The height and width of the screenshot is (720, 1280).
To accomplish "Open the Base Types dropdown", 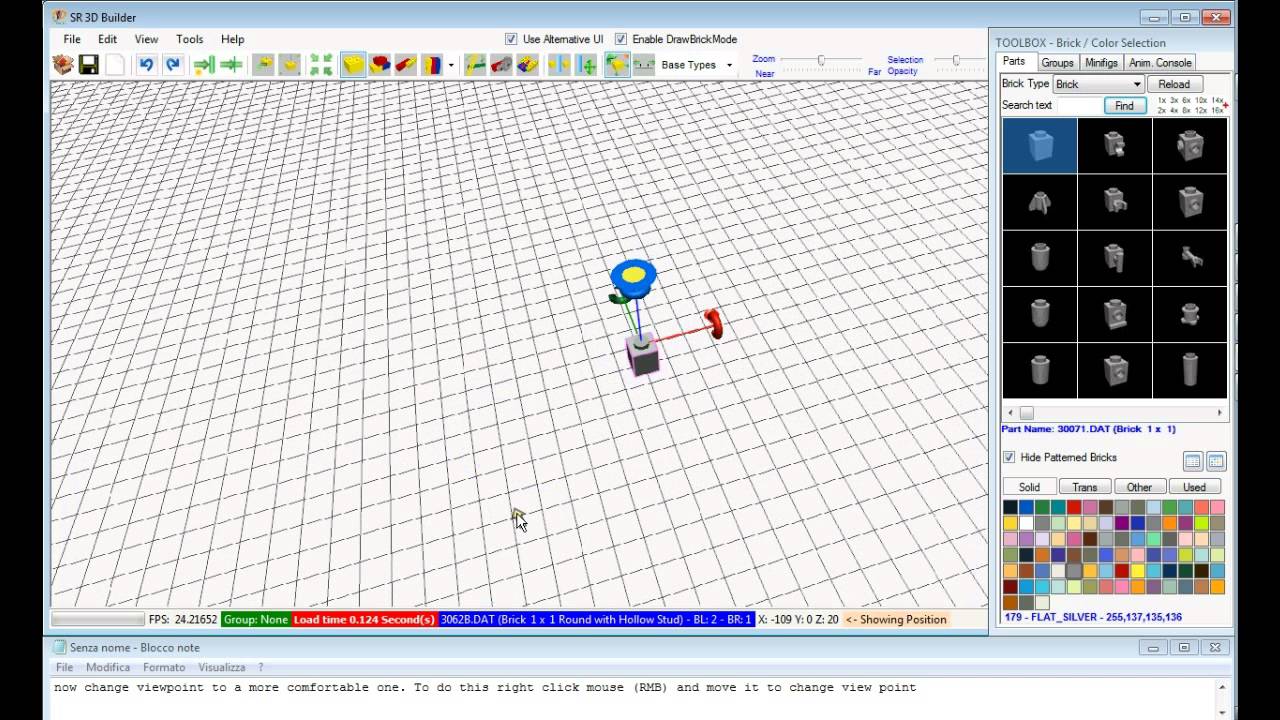I will click(x=698, y=65).
